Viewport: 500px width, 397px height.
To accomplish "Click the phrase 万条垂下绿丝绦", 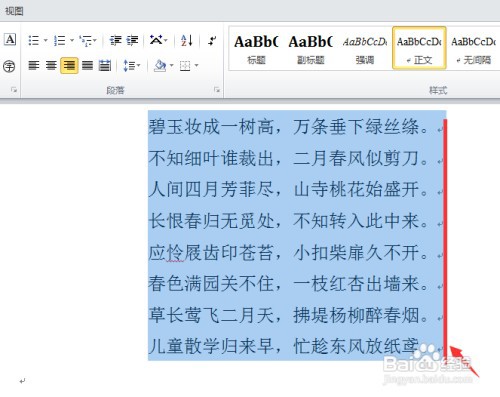I will point(356,127).
